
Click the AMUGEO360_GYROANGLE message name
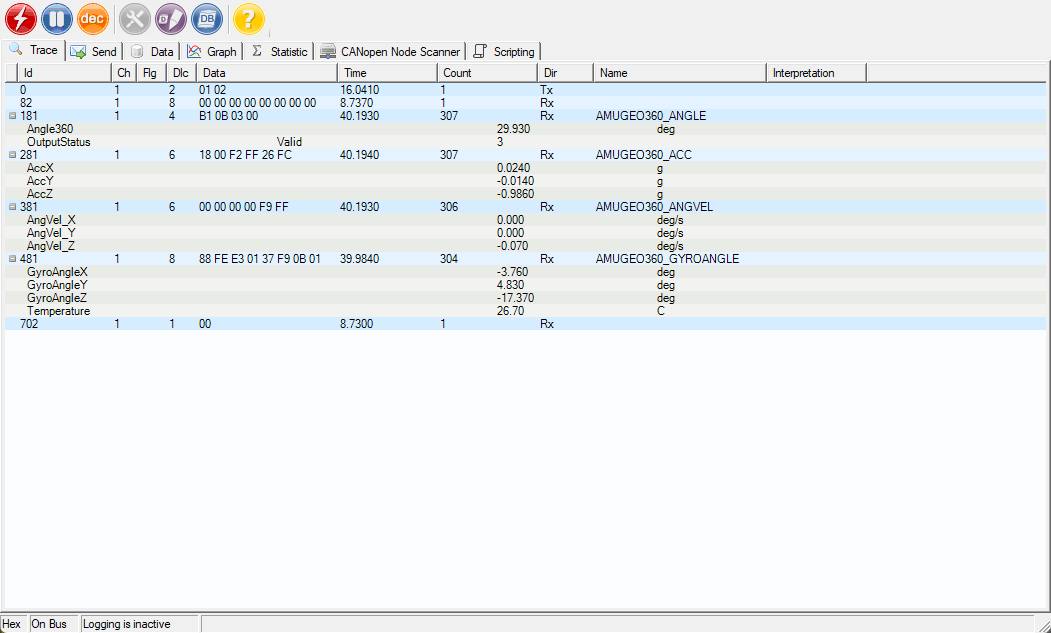(x=668, y=259)
